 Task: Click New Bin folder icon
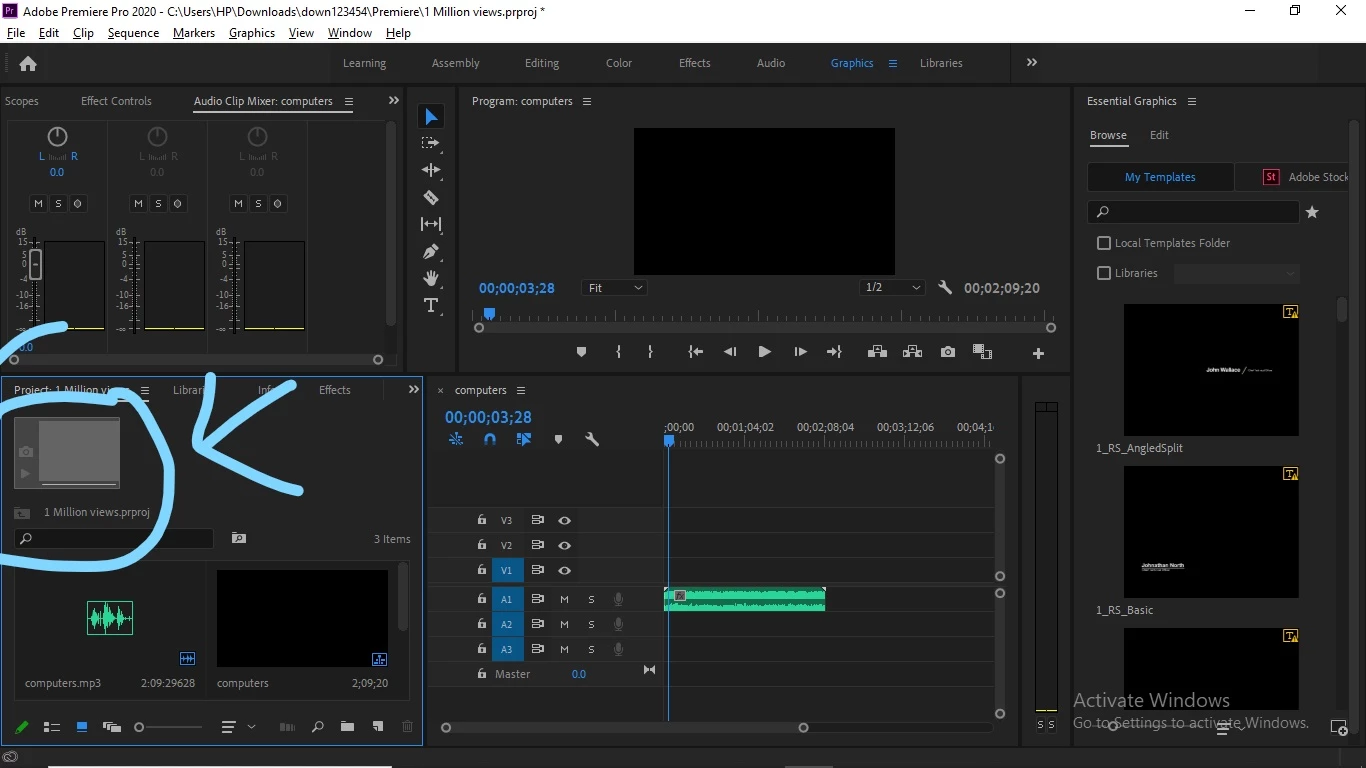pyautogui.click(x=347, y=727)
